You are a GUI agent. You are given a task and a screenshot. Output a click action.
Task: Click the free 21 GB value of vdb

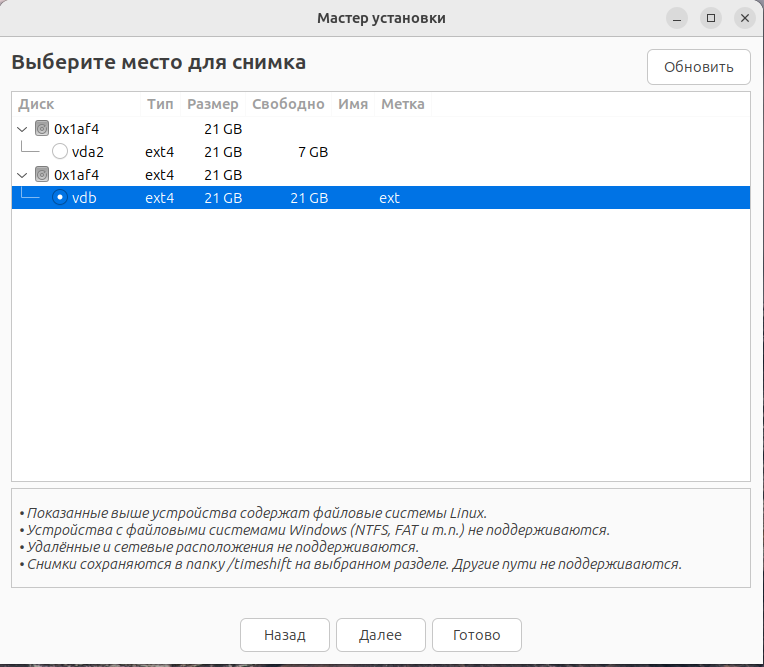click(x=309, y=198)
